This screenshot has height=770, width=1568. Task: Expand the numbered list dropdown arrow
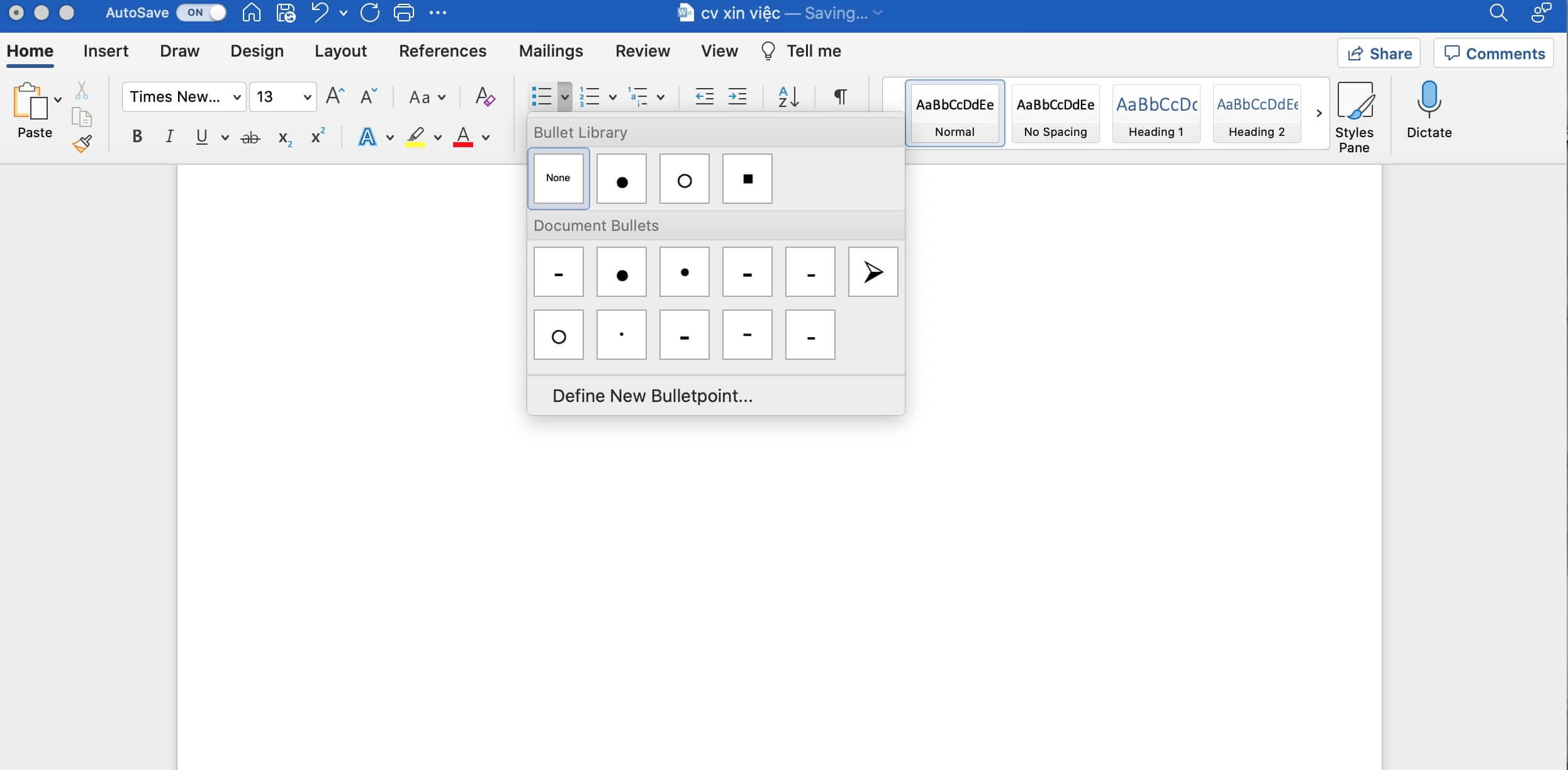[x=612, y=97]
